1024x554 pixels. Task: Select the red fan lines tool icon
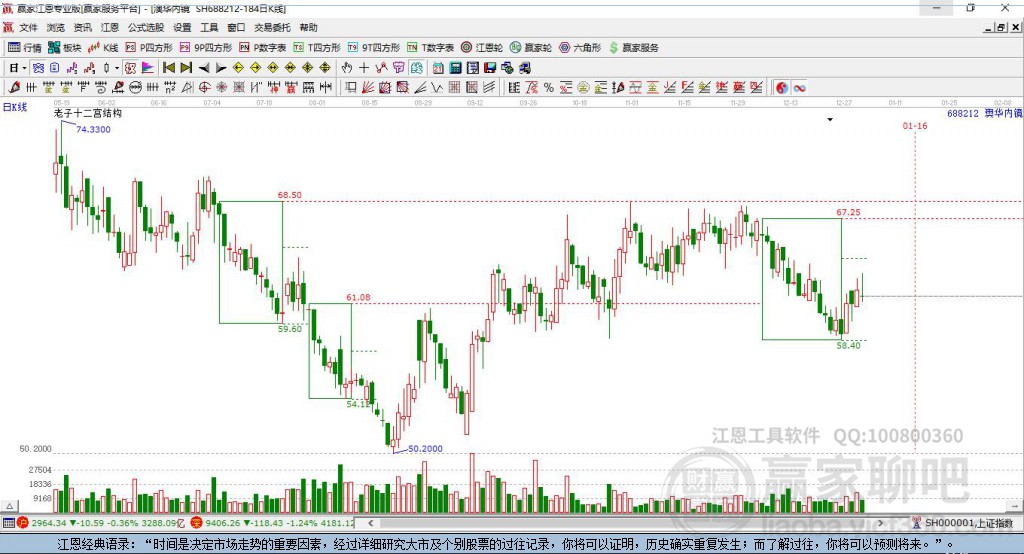tap(368, 87)
